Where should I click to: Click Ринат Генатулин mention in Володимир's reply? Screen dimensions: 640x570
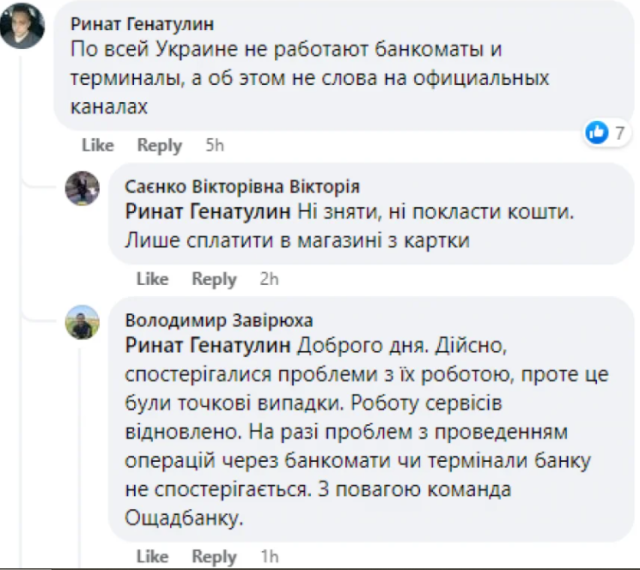click(208, 346)
